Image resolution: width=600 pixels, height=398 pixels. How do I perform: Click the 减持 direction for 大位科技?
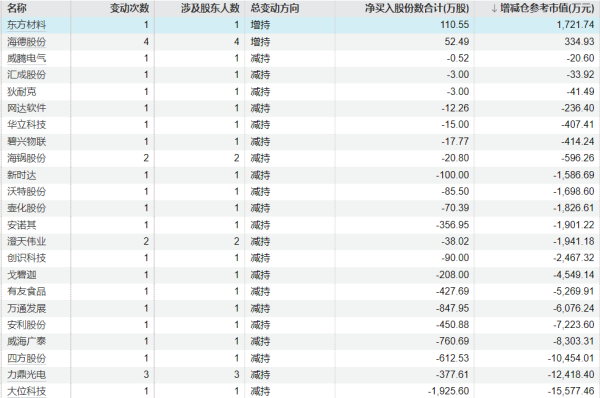[260, 391]
